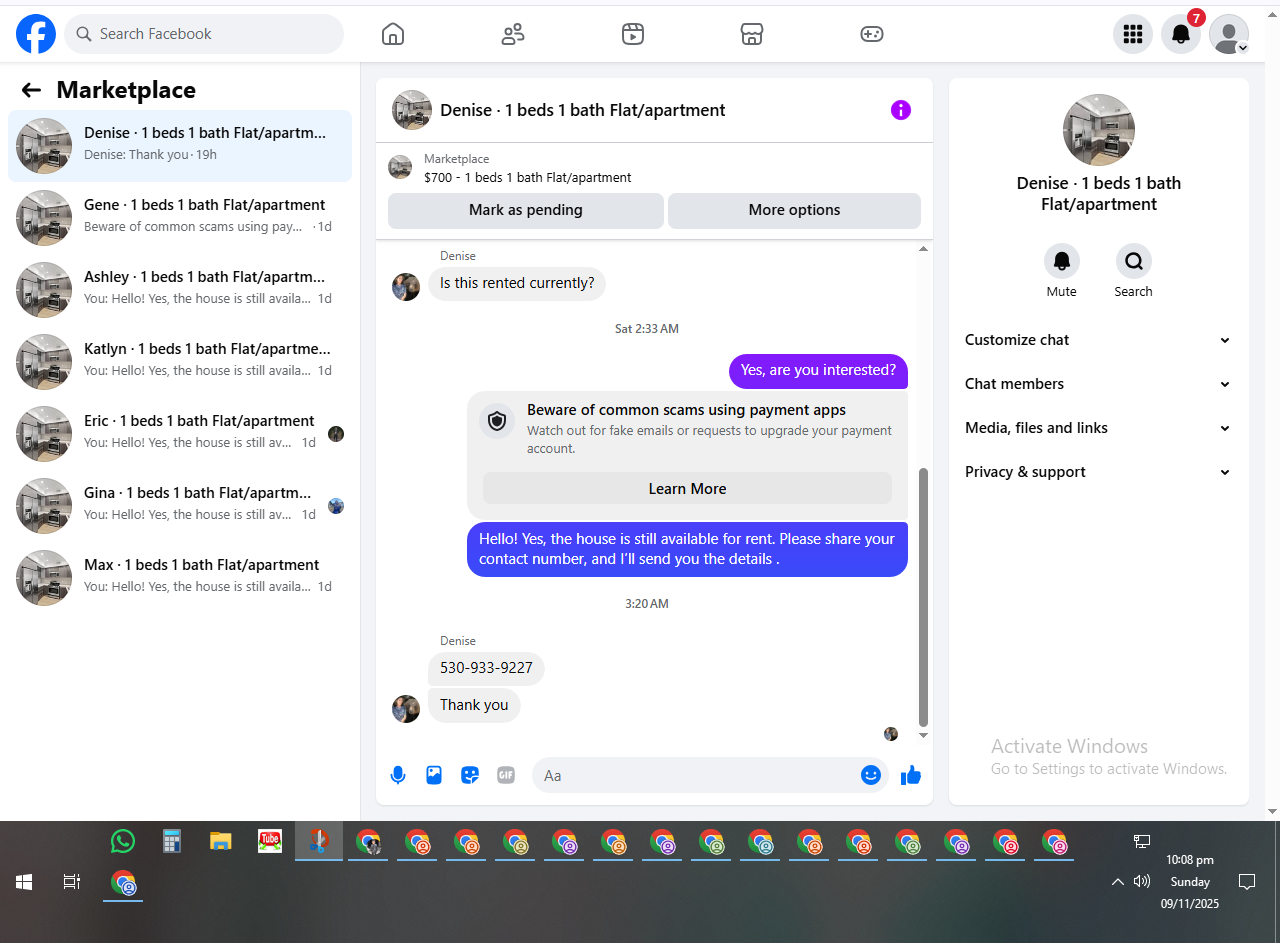Click the chat scrollbar up arrow
The width and height of the screenshot is (1280, 943).
coord(923,248)
